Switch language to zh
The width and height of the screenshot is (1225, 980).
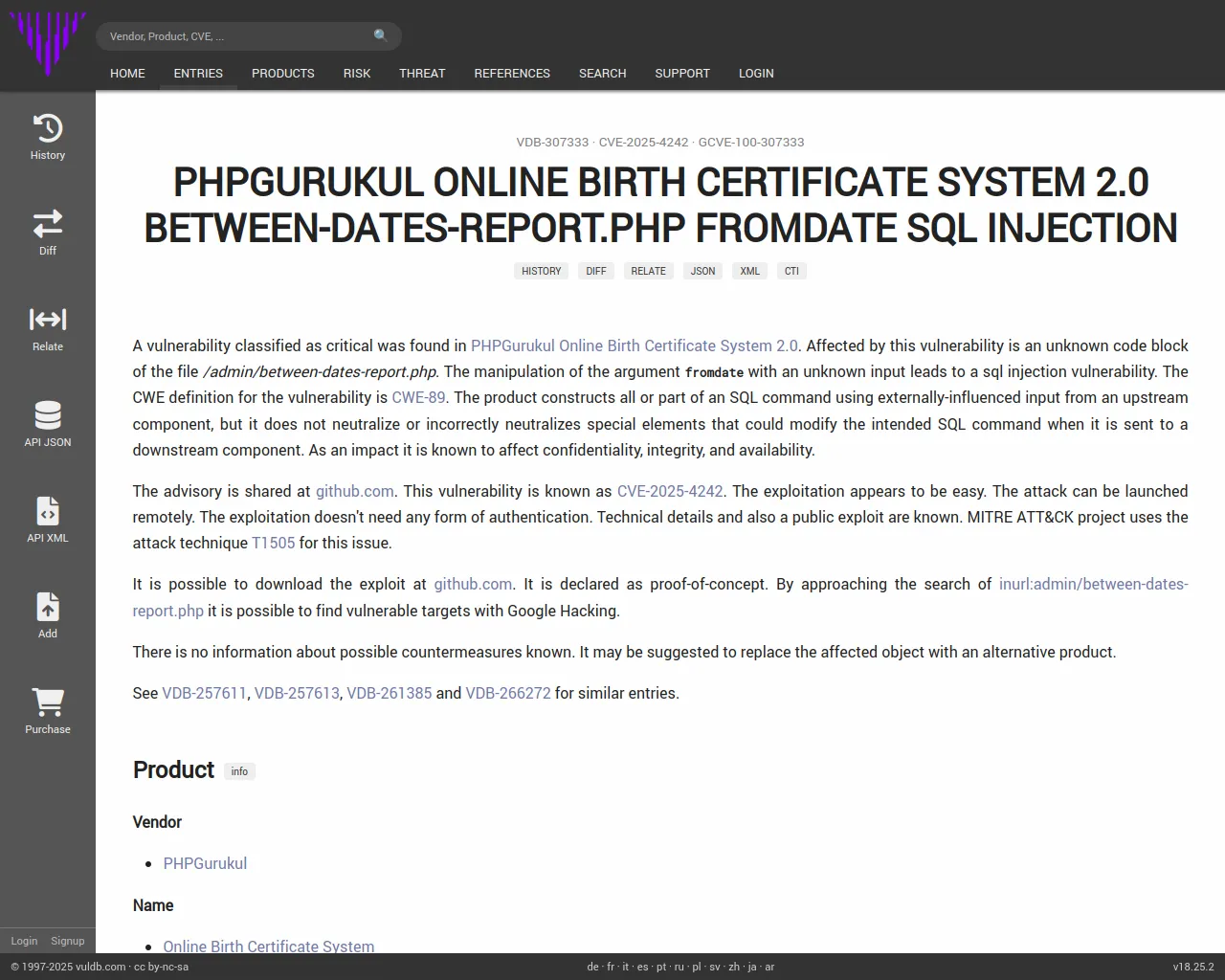[x=734, y=967]
